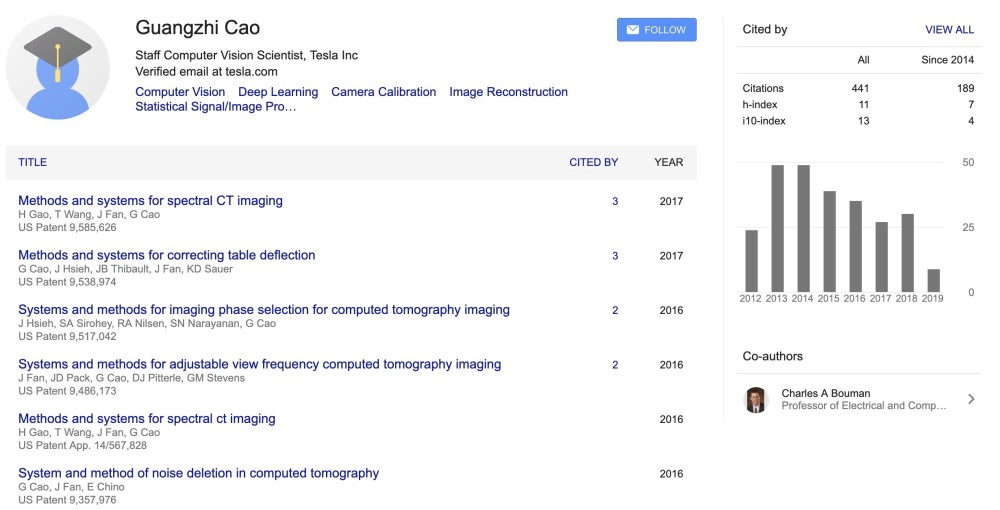Viewport: 1000px width, 510px height.
Task: Open the Statistical Signal/Image Pro… interest tag
Action: tap(216, 106)
